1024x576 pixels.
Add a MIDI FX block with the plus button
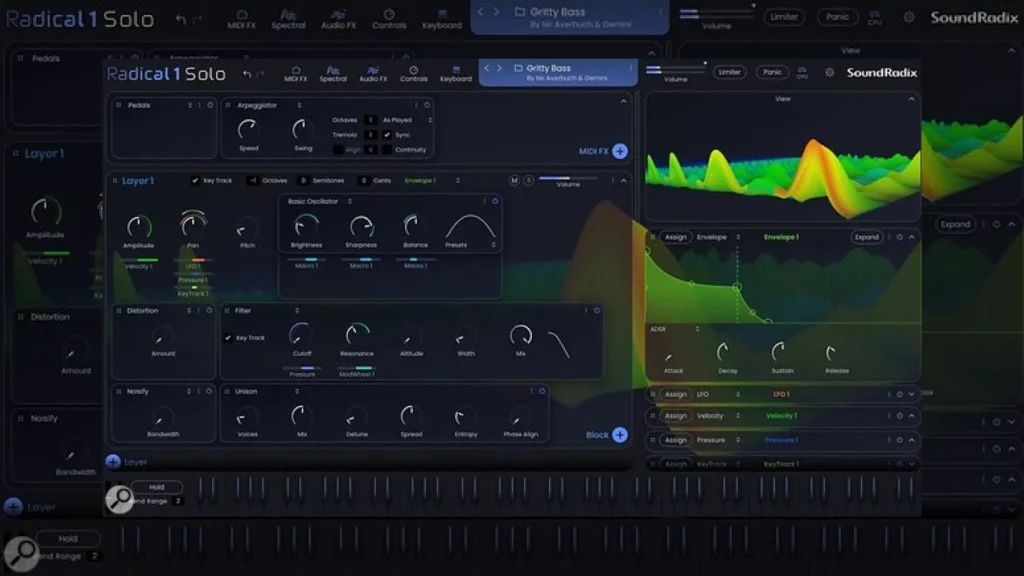pos(620,151)
